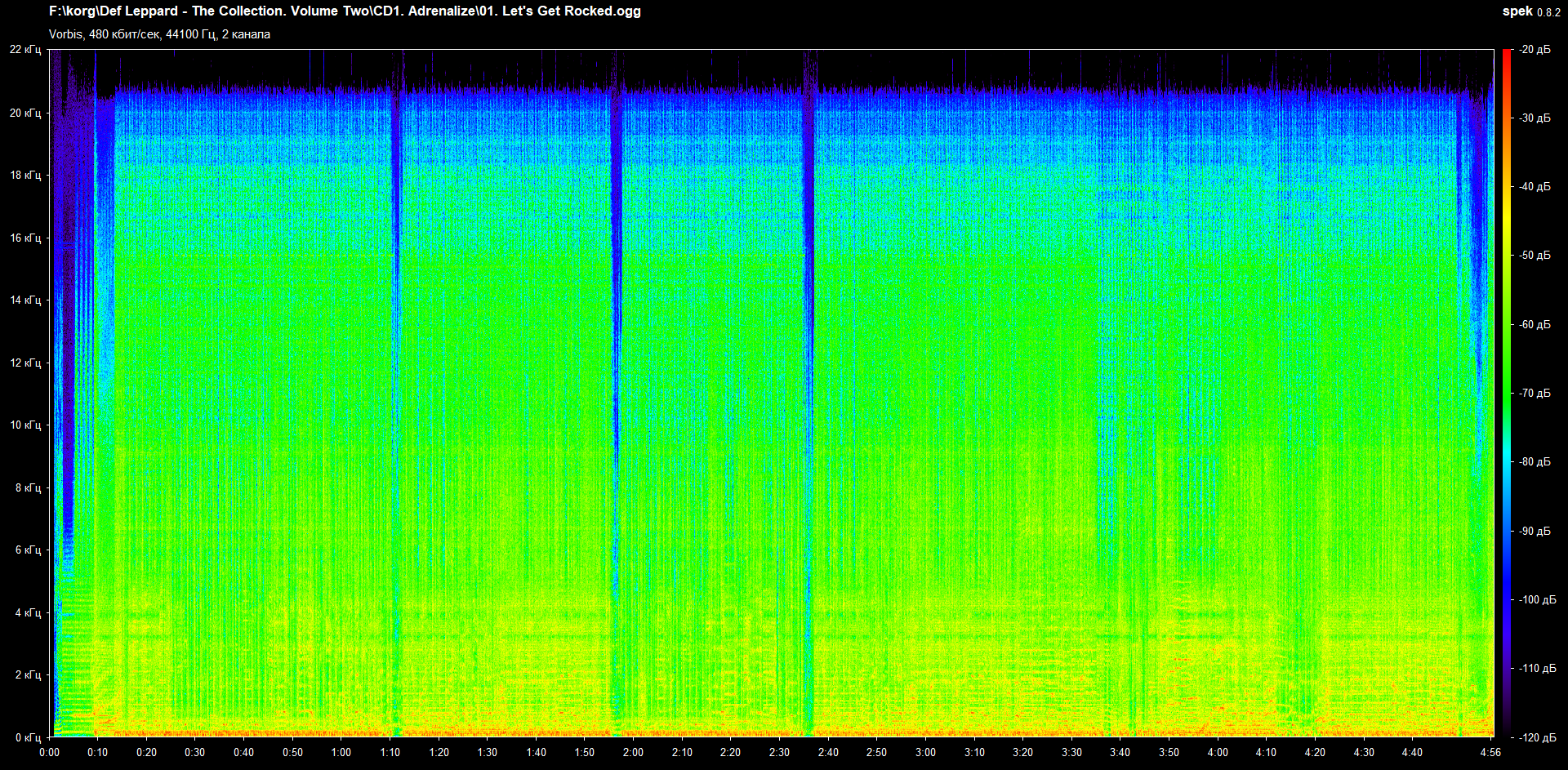Click the 0 кГц frequency axis label
Screen dimensions: 1568x770
(28, 737)
